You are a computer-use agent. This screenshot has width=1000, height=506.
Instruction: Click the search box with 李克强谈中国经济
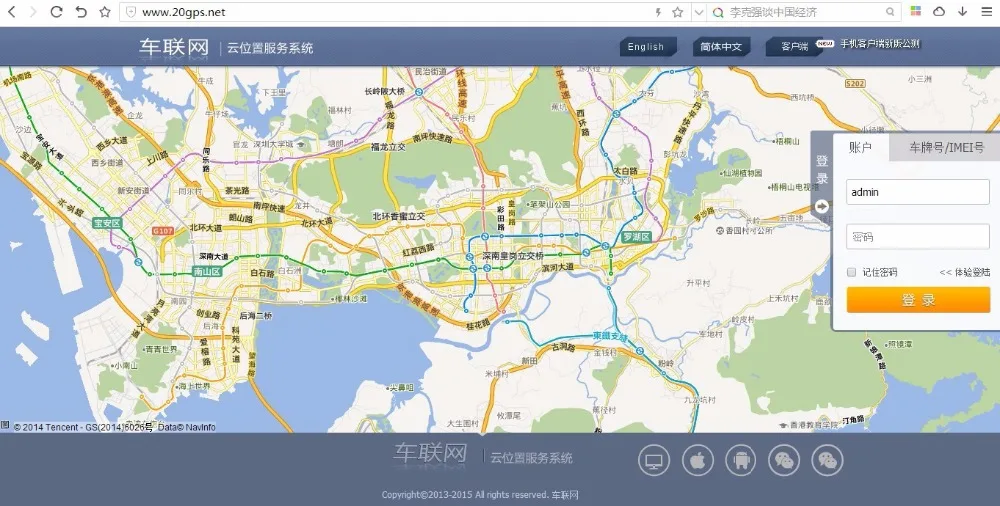point(804,12)
